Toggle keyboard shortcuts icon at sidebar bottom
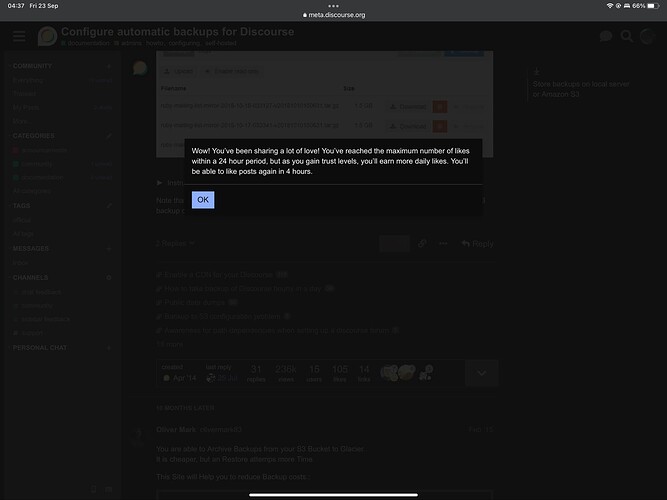Viewport: 667px width, 500px height. (108, 489)
